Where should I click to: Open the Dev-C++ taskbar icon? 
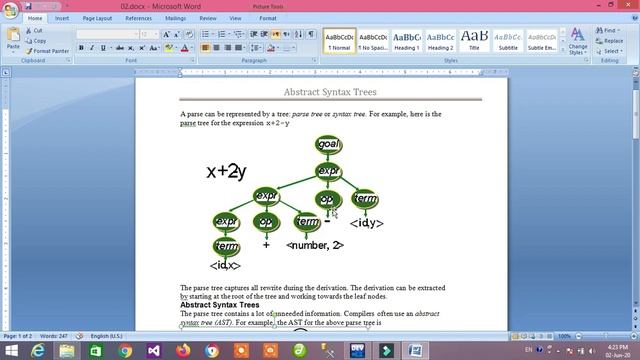[357, 351]
